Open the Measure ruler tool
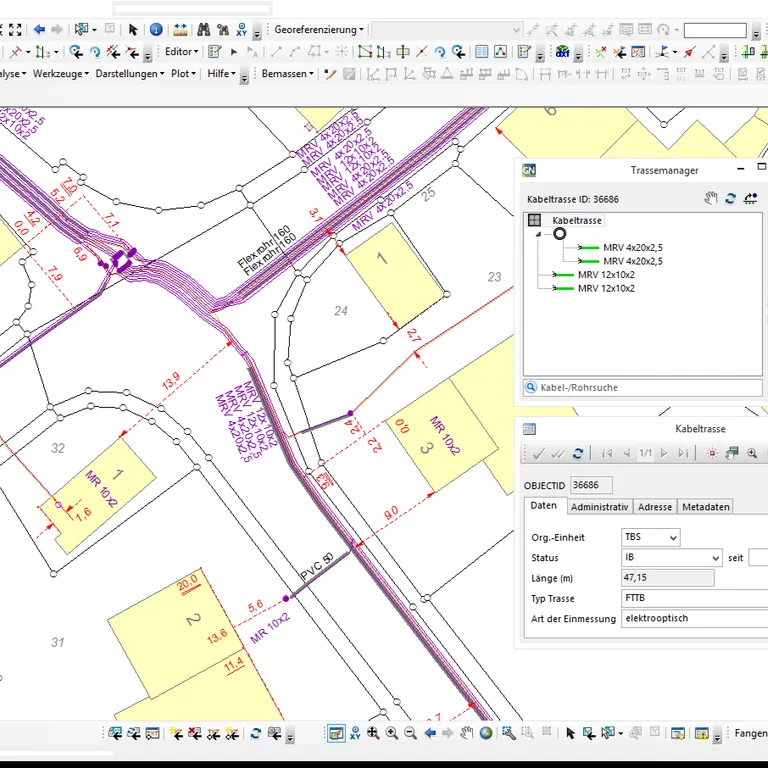This screenshot has width=768, height=768. 180,30
